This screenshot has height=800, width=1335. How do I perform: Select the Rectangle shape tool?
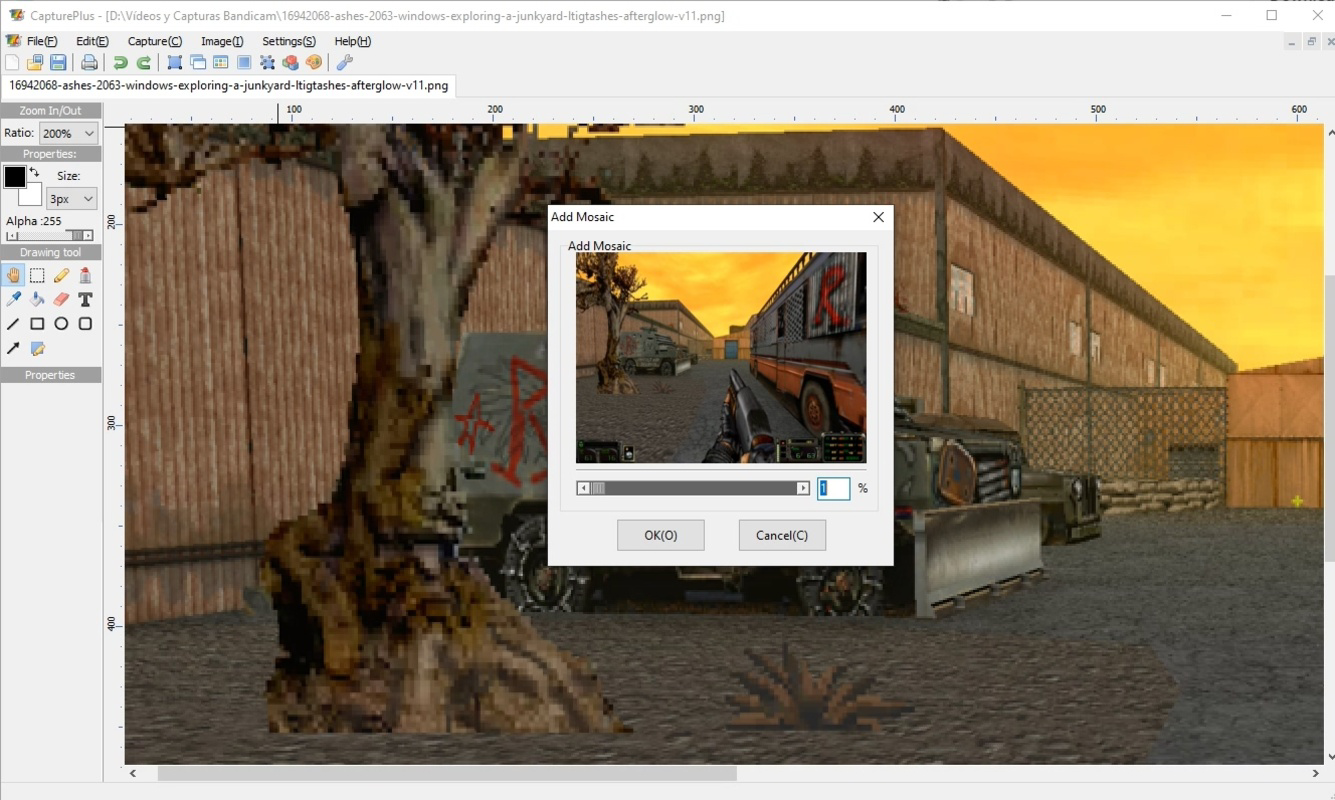37,324
